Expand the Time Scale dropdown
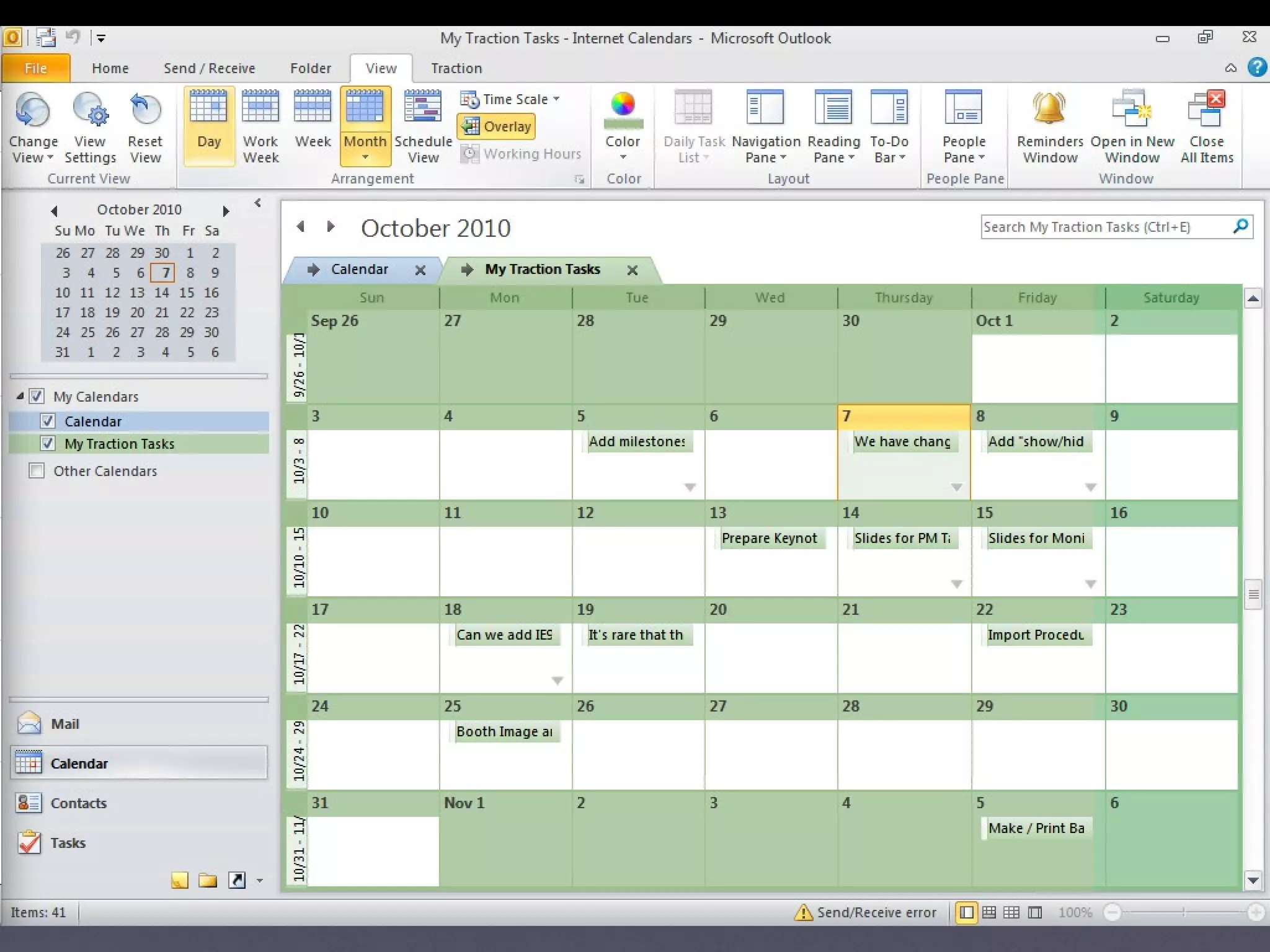 [x=510, y=99]
